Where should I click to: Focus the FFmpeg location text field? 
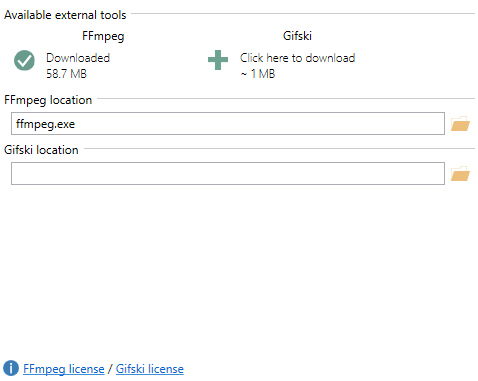click(228, 124)
